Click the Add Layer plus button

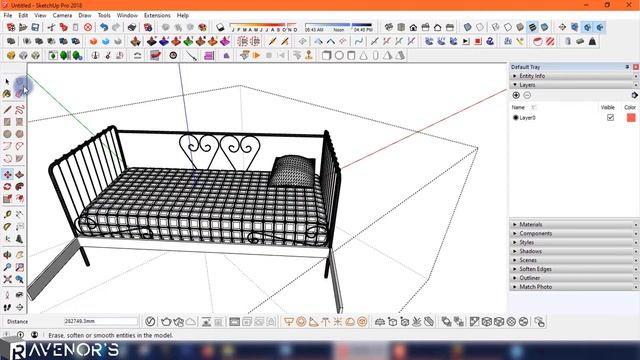point(516,95)
